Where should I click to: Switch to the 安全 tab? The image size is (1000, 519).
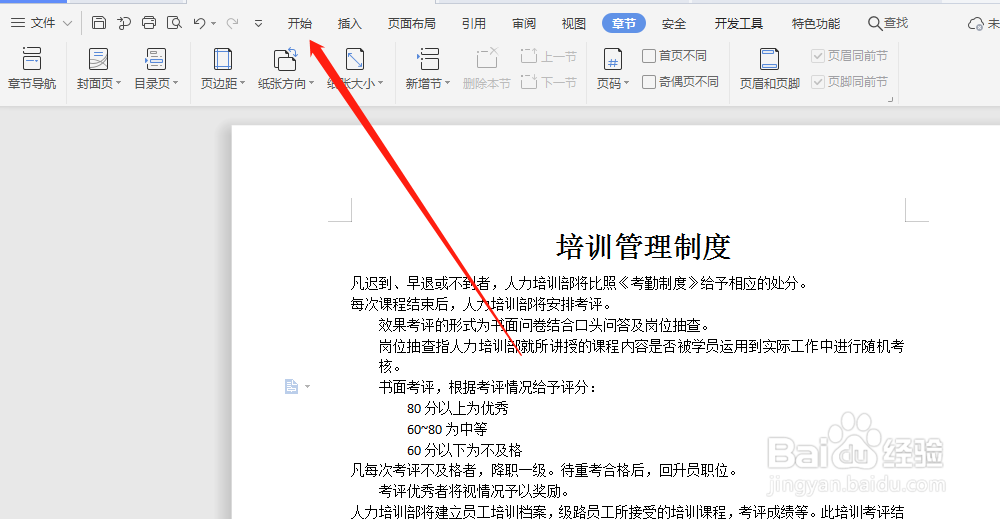(x=673, y=24)
